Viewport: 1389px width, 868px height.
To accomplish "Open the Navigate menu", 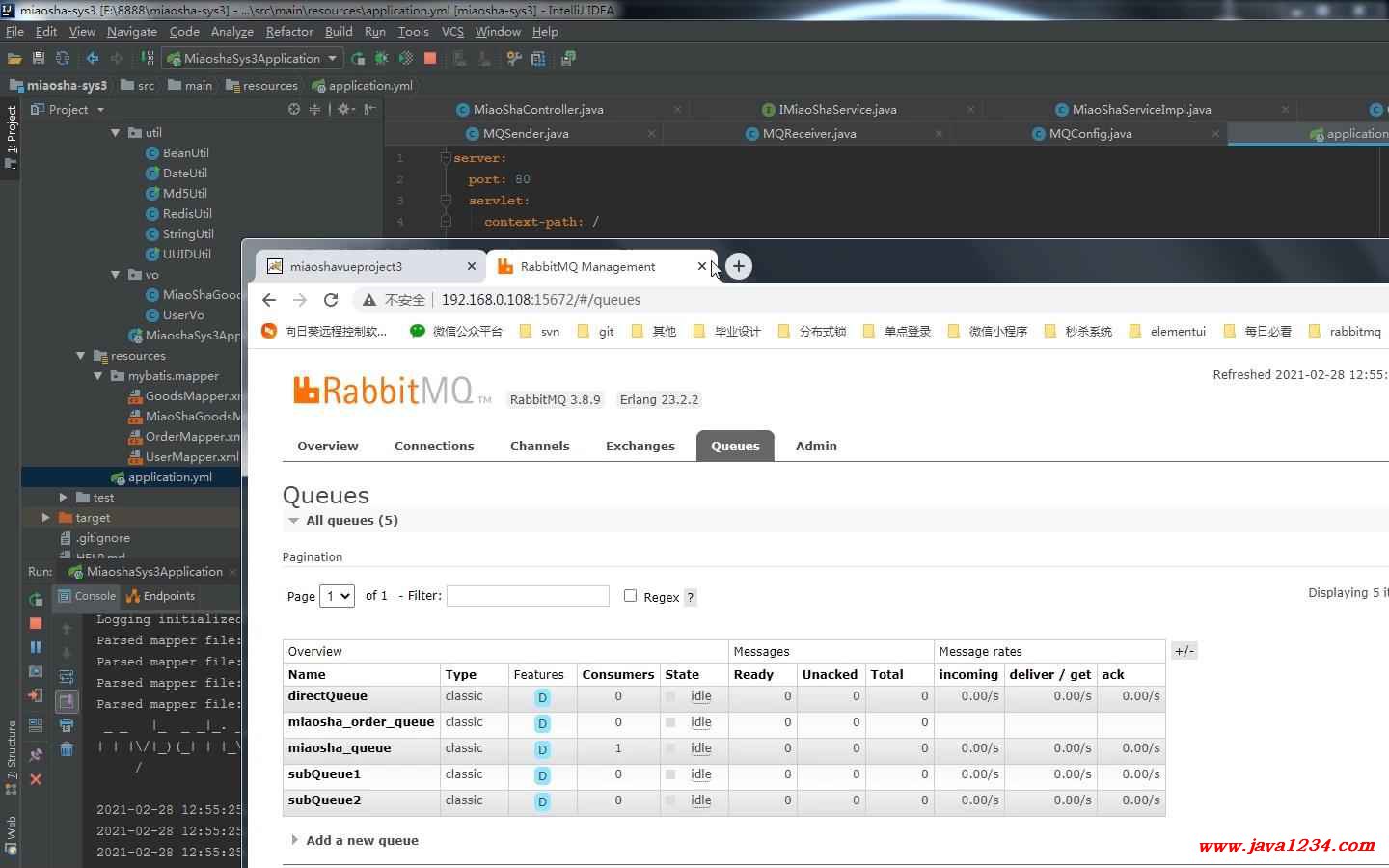I will [132, 32].
